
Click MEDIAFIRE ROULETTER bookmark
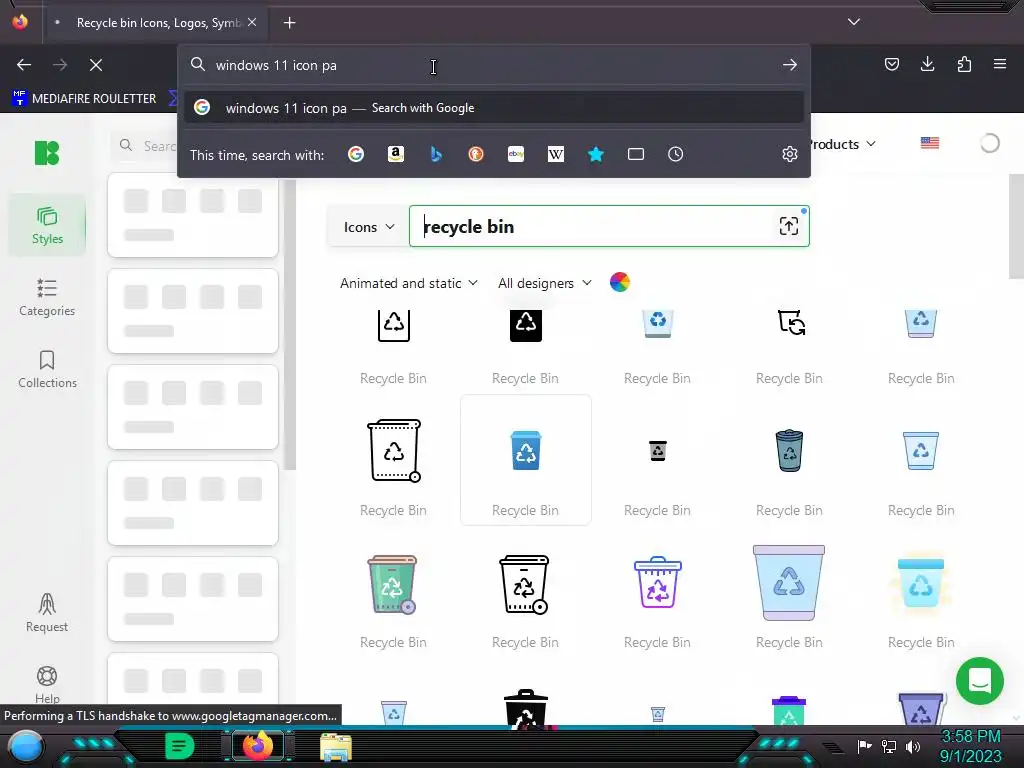pos(85,99)
